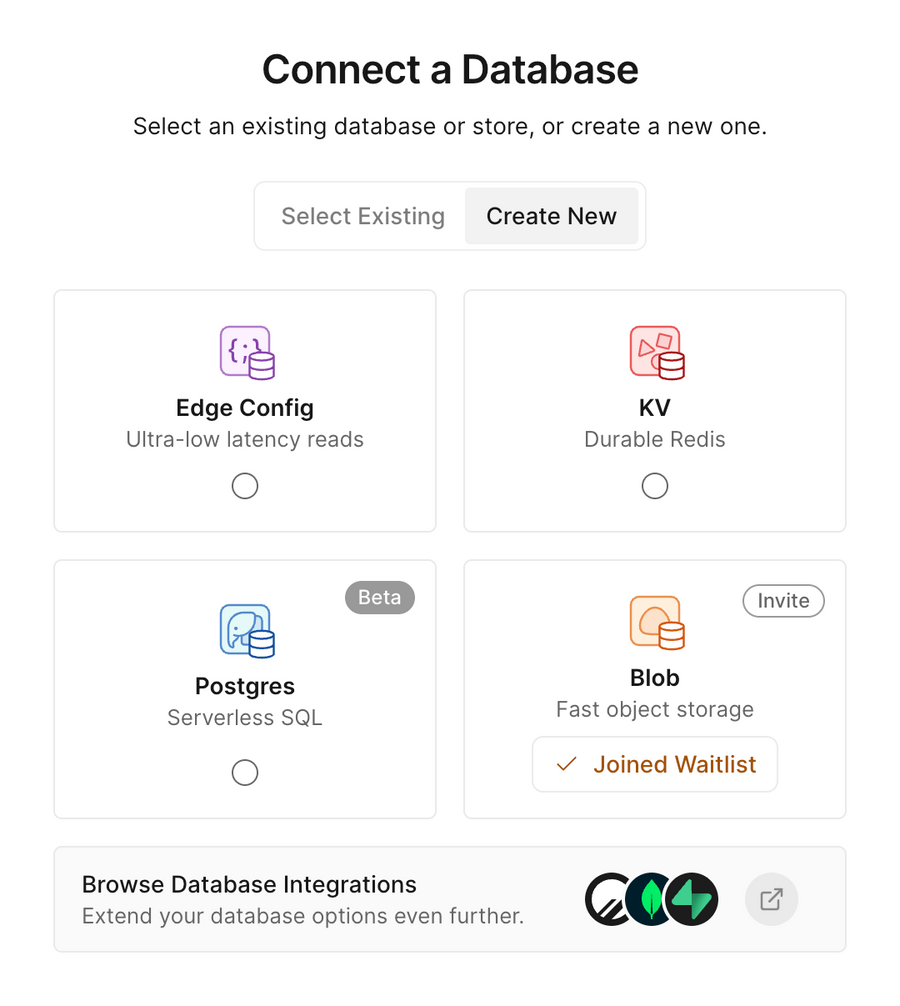Click the KV Redis icon

[x=655, y=351]
